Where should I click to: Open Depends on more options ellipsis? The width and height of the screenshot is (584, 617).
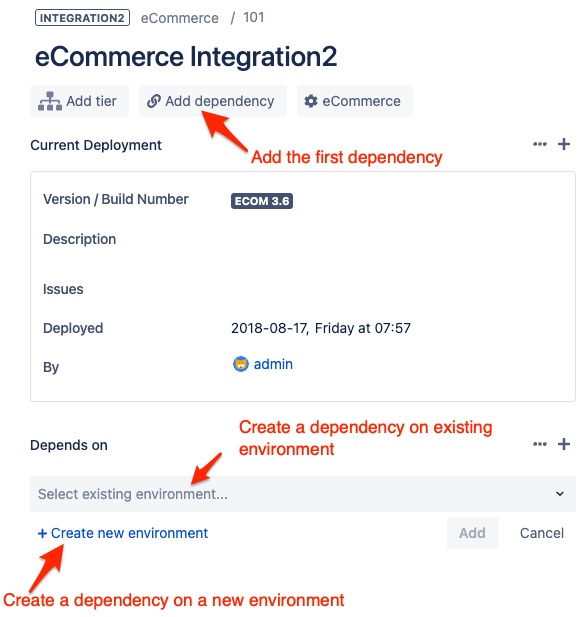pos(540,444)
